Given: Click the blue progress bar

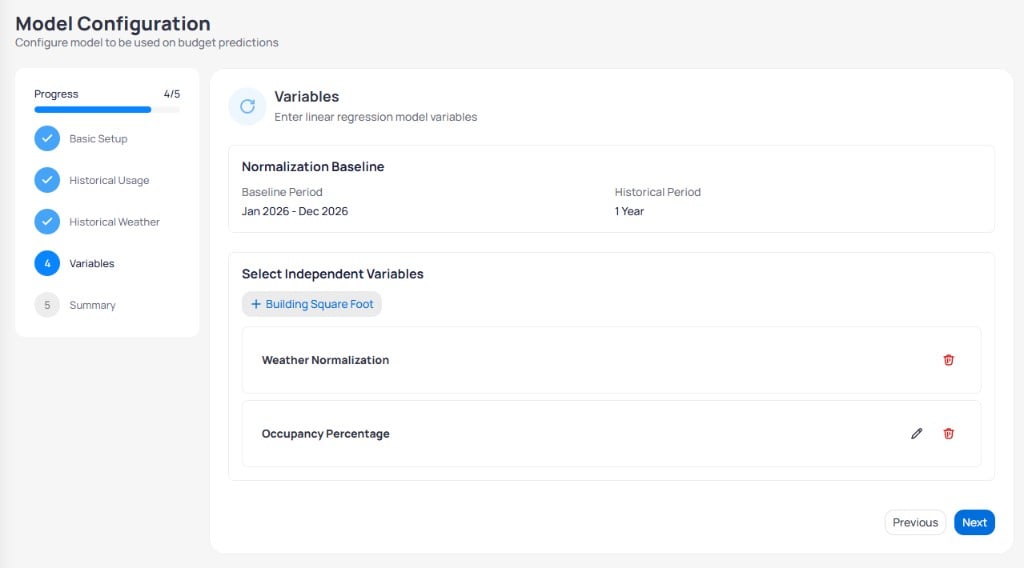Looking at the screenshot, I should click(93, 110).
